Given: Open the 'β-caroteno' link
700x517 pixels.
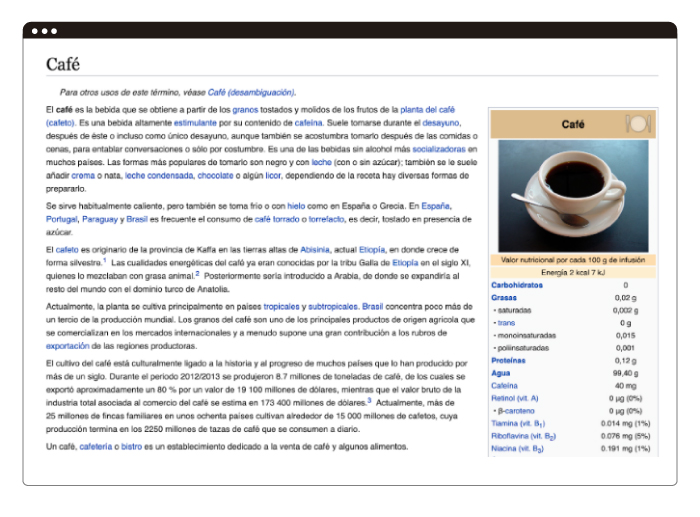Looking at the screenshot, I should pos(516,411).
